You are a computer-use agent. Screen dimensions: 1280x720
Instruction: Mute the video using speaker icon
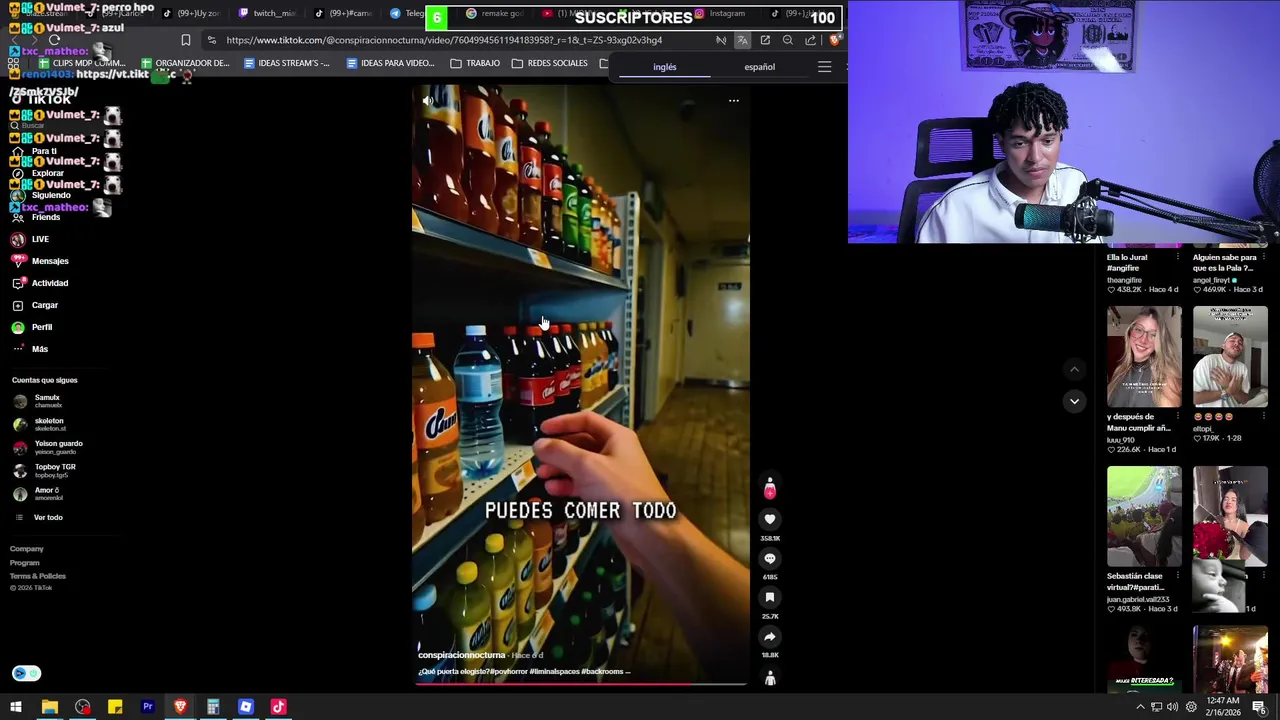428,100
